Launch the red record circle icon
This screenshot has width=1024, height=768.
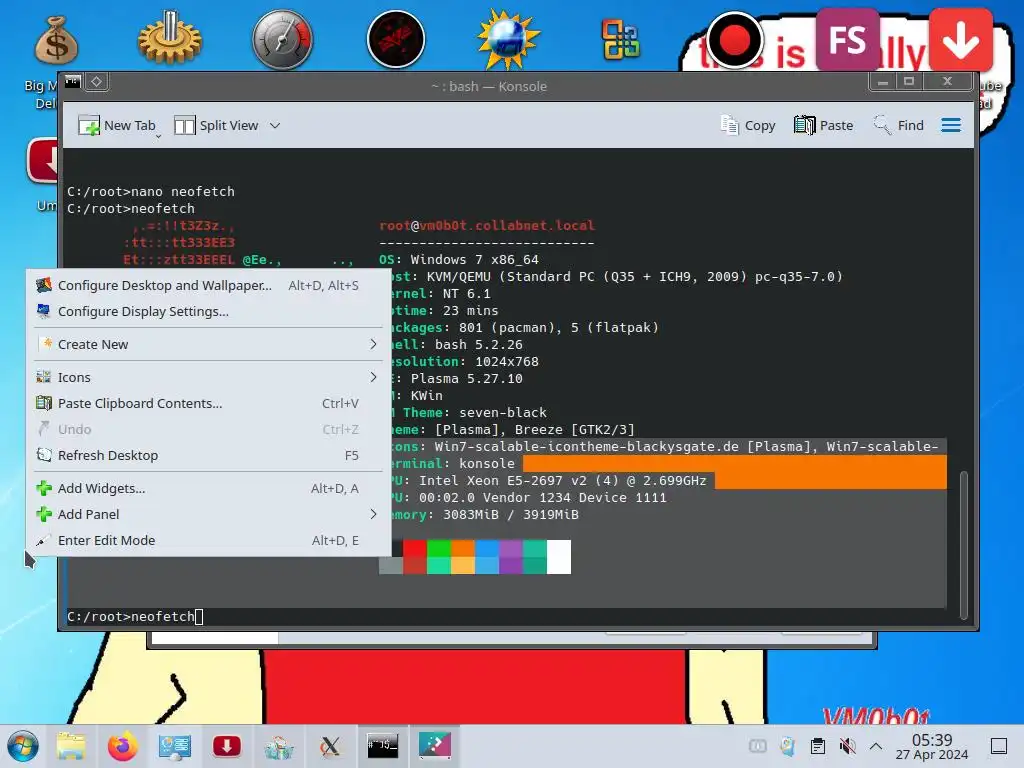(734, 40)
